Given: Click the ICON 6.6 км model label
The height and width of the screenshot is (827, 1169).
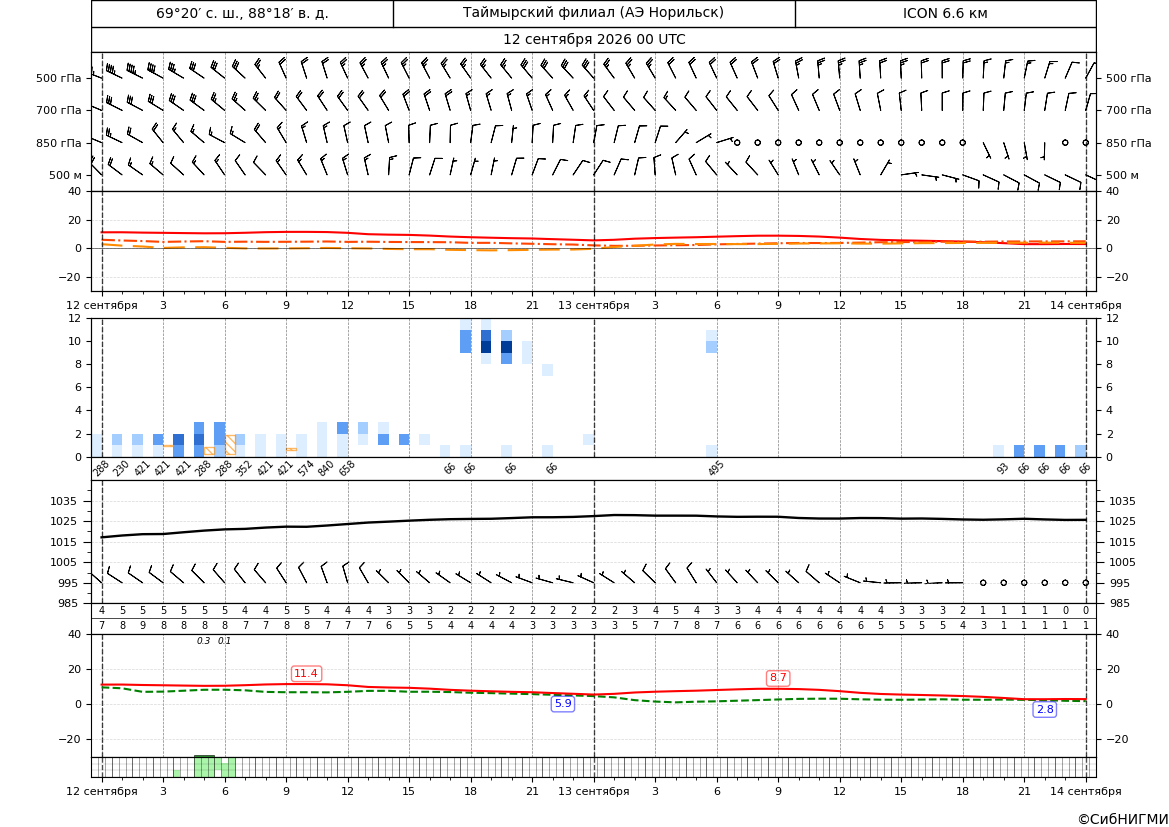Looking at the screenshot, I should [945, 13].
